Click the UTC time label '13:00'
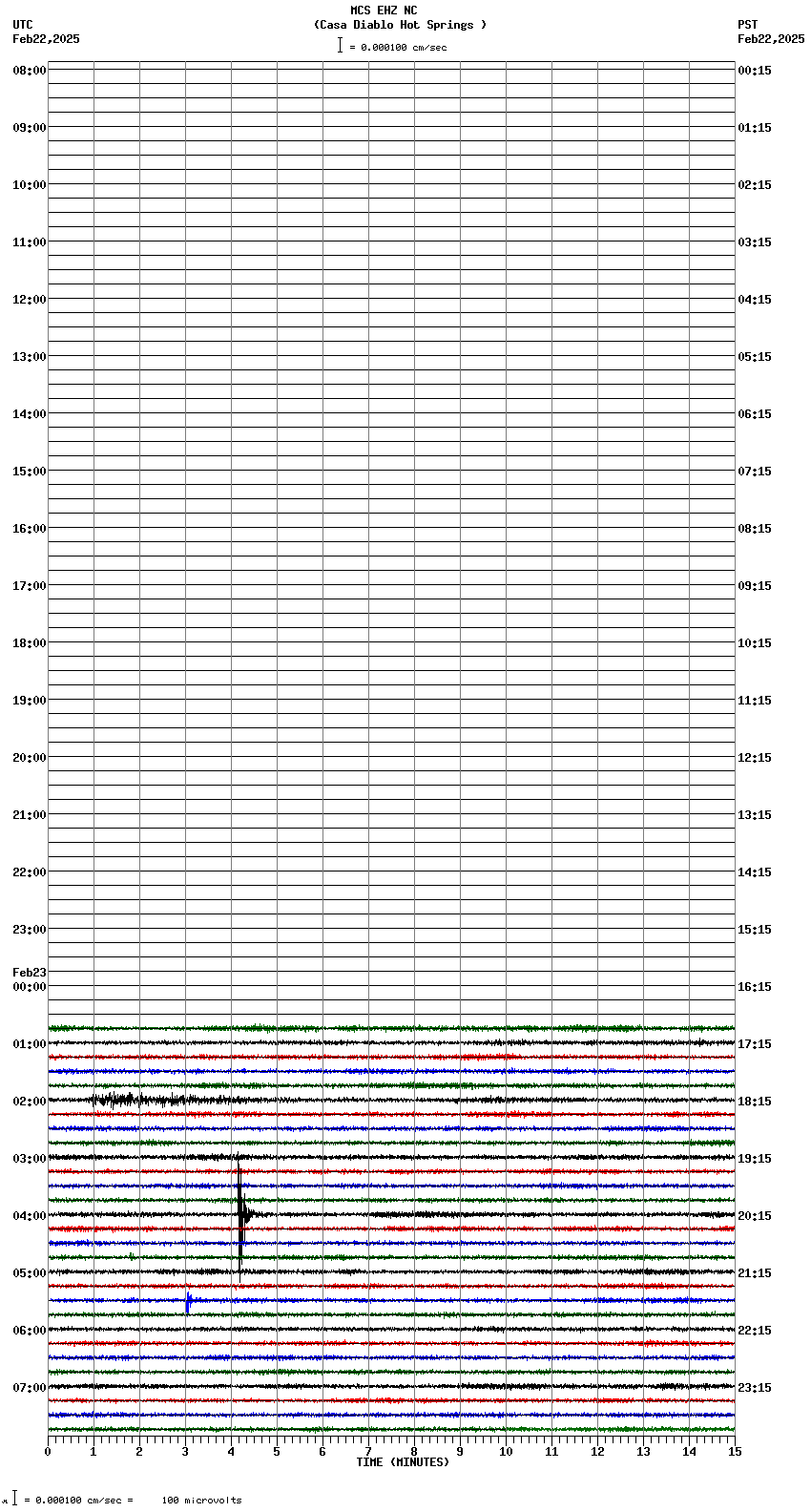Image resolution: width=811 pixels, height=1512 pixels. pyautogui.click(x=30, y=357)
